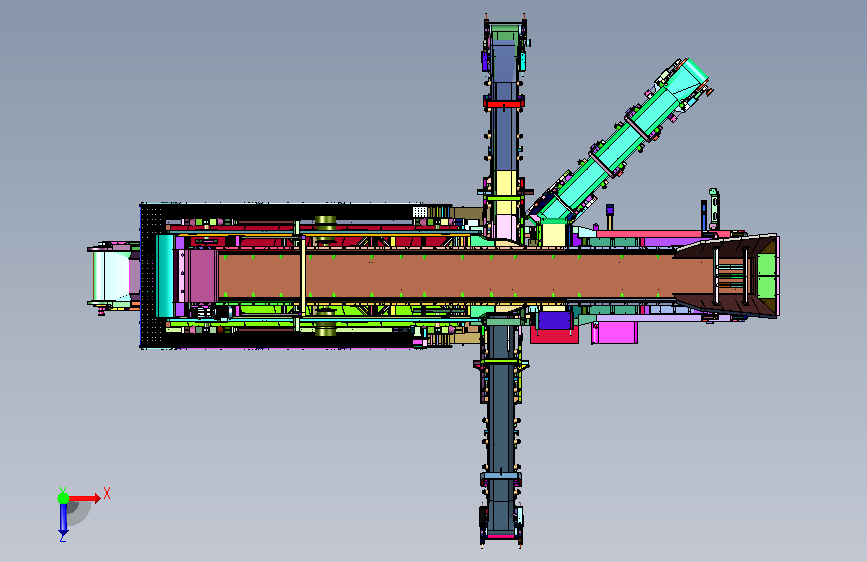Click the green Y axis dot of the triad
867x562 pixels.
click(64, 498)
